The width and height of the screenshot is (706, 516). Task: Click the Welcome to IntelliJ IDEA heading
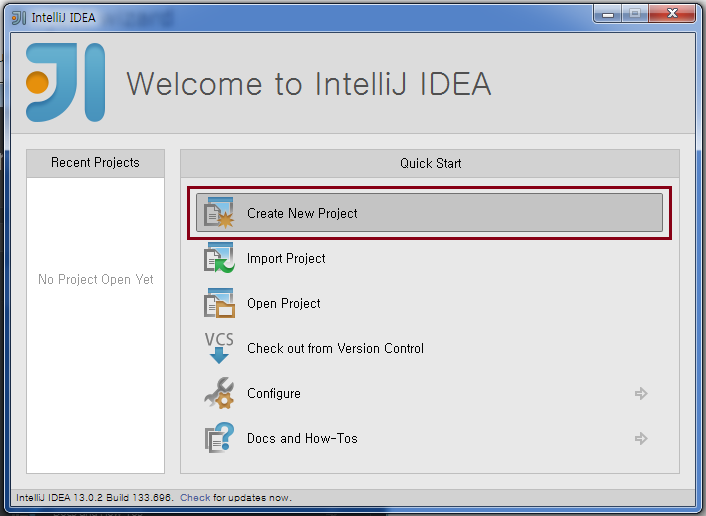[309, 84]
